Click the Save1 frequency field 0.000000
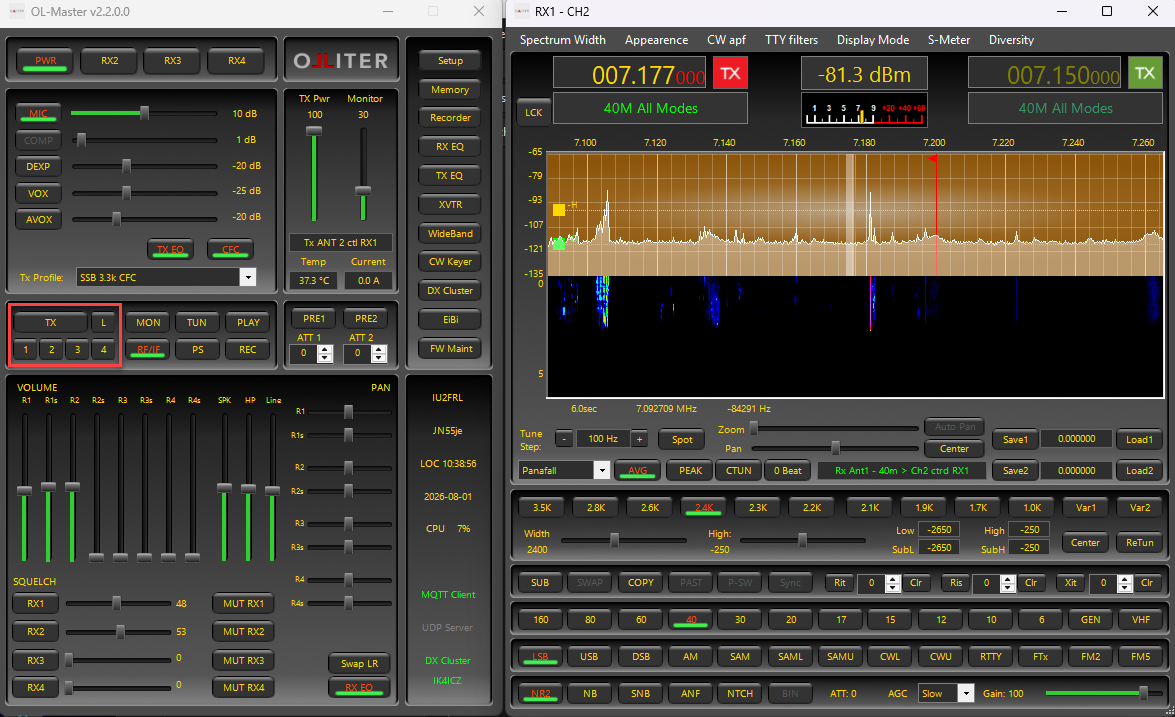This screenshot has width=1175, height=717. (x=1076, y=439)
